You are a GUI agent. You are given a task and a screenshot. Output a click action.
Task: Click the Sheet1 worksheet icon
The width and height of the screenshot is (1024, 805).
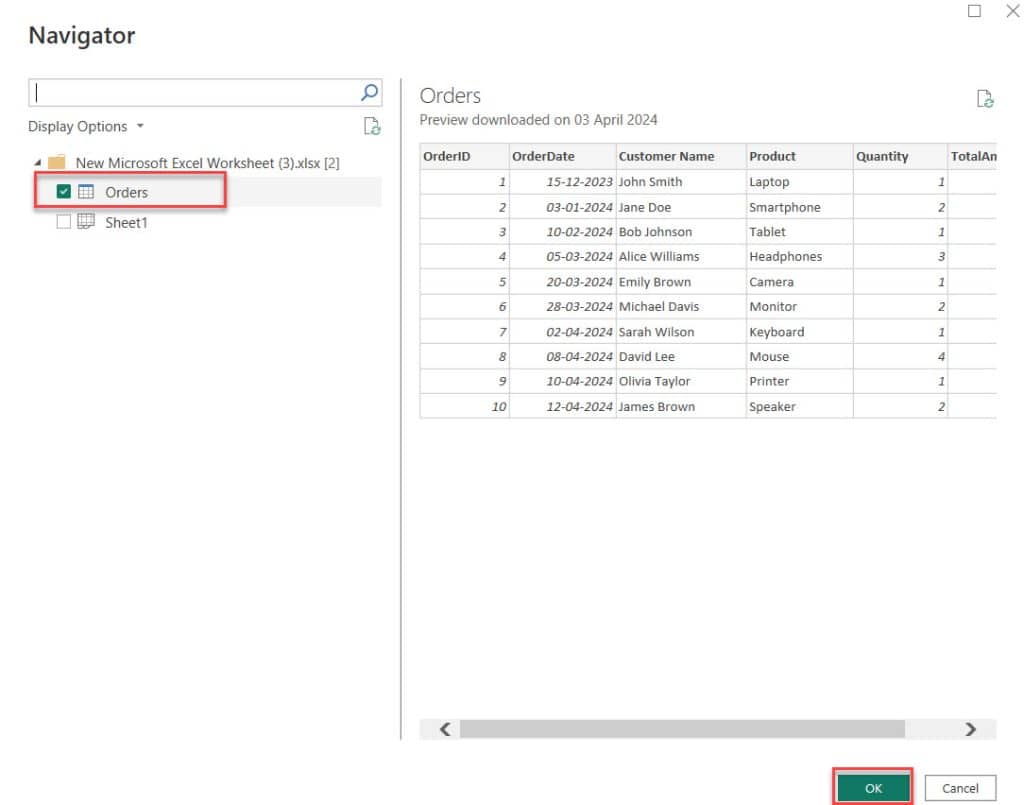pyautogui.click(x=86, y=222)
